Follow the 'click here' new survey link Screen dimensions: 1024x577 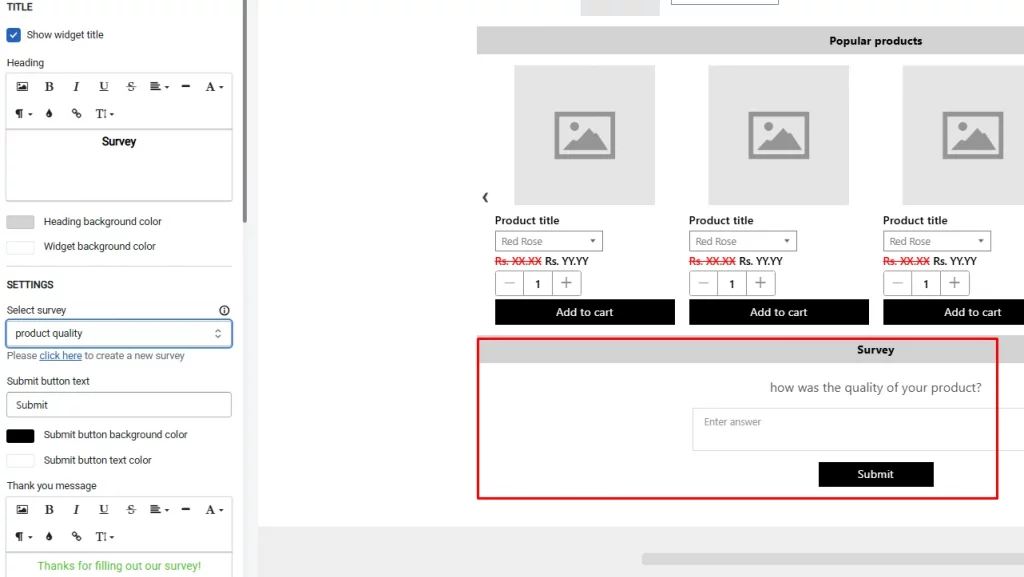coord(61,356)
